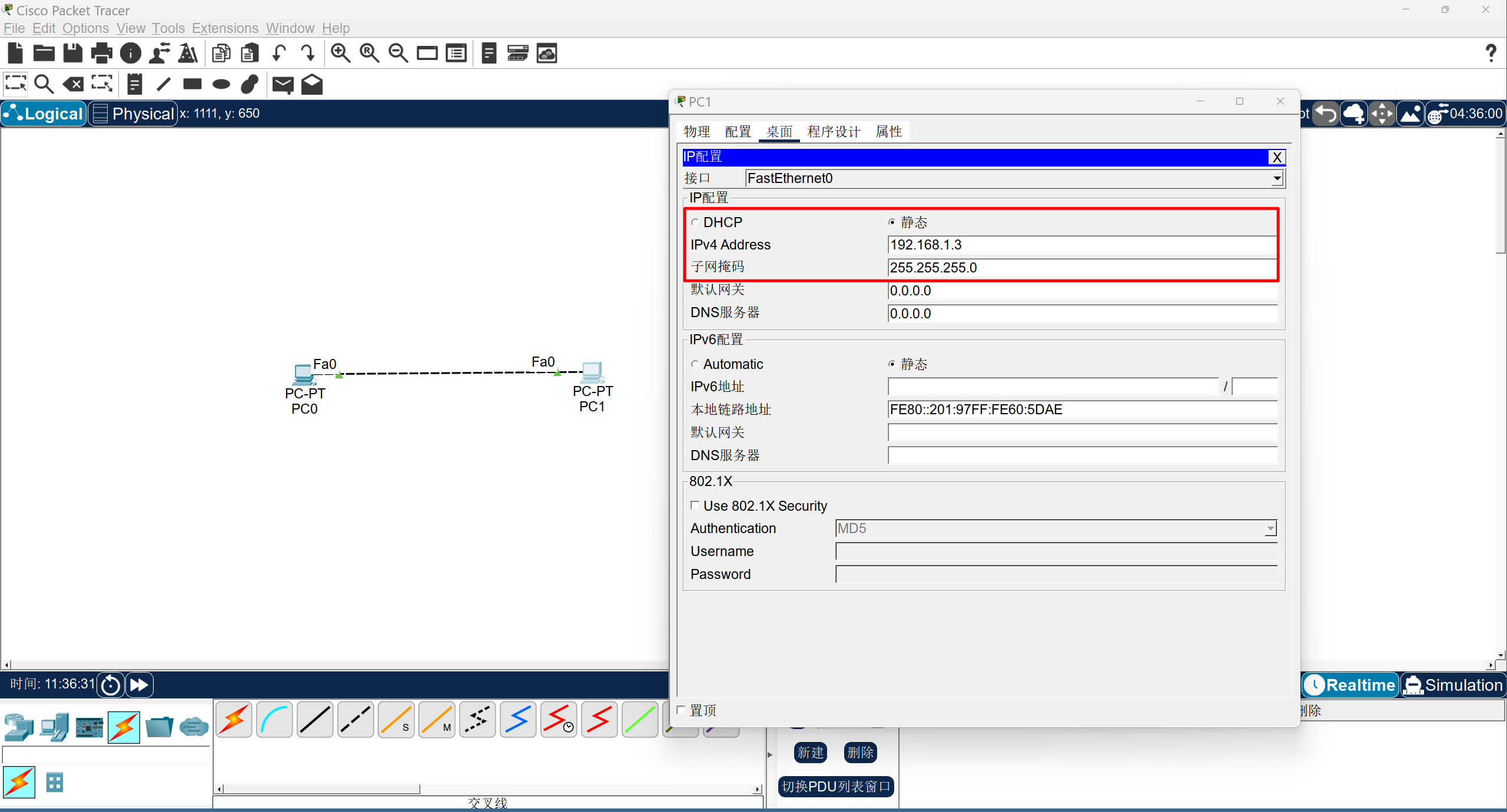Choose the Connections lightning category

click(x=124, y=727)
